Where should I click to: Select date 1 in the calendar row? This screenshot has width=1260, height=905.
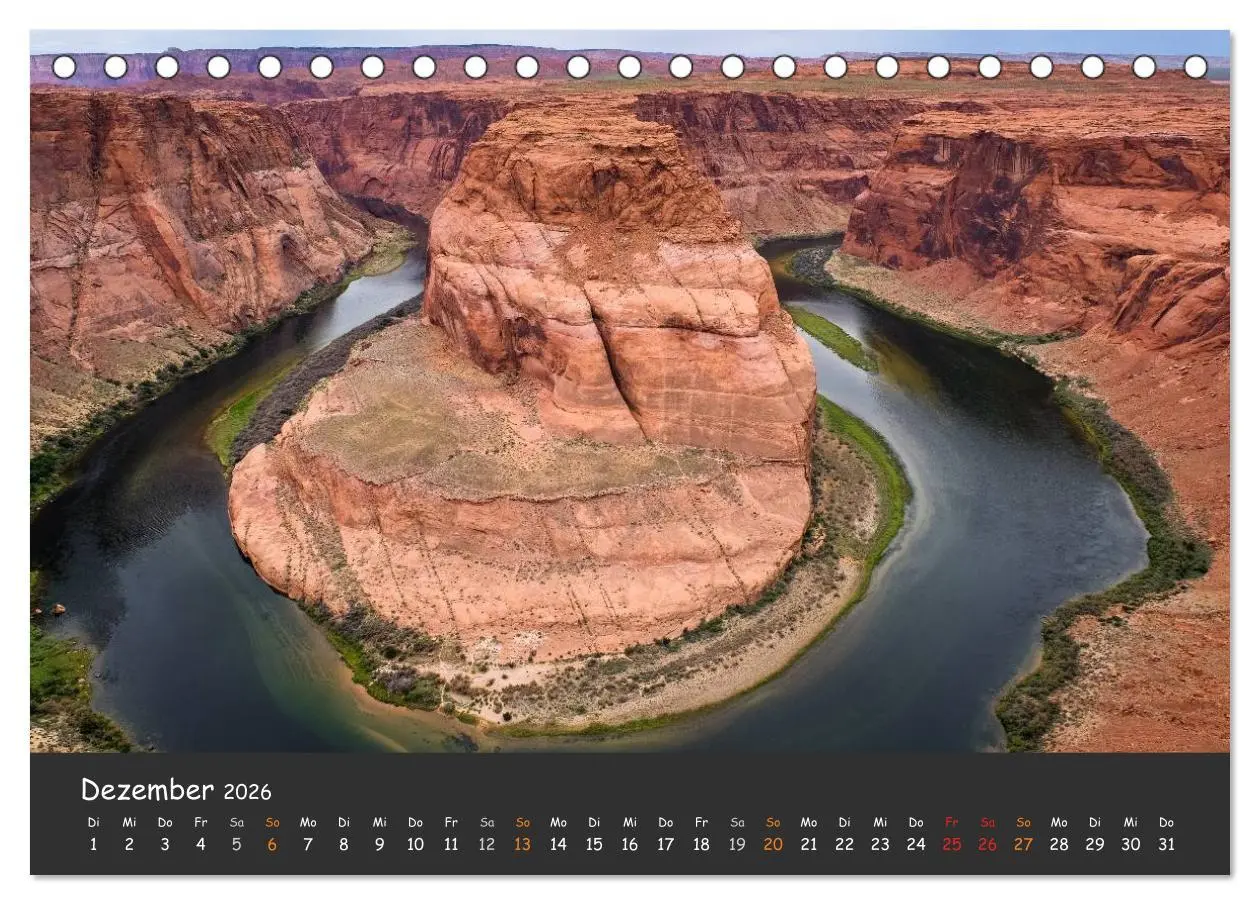[x=94, y=844]
